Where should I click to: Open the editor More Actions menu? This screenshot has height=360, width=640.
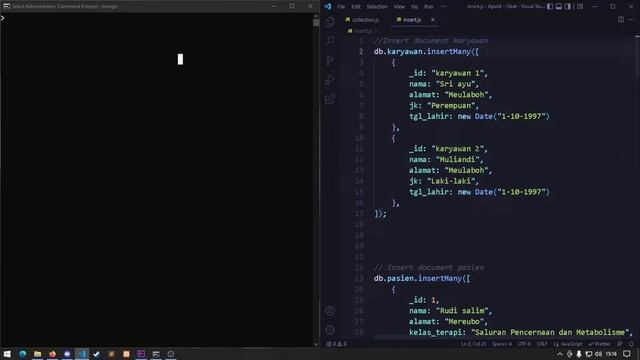631,20
